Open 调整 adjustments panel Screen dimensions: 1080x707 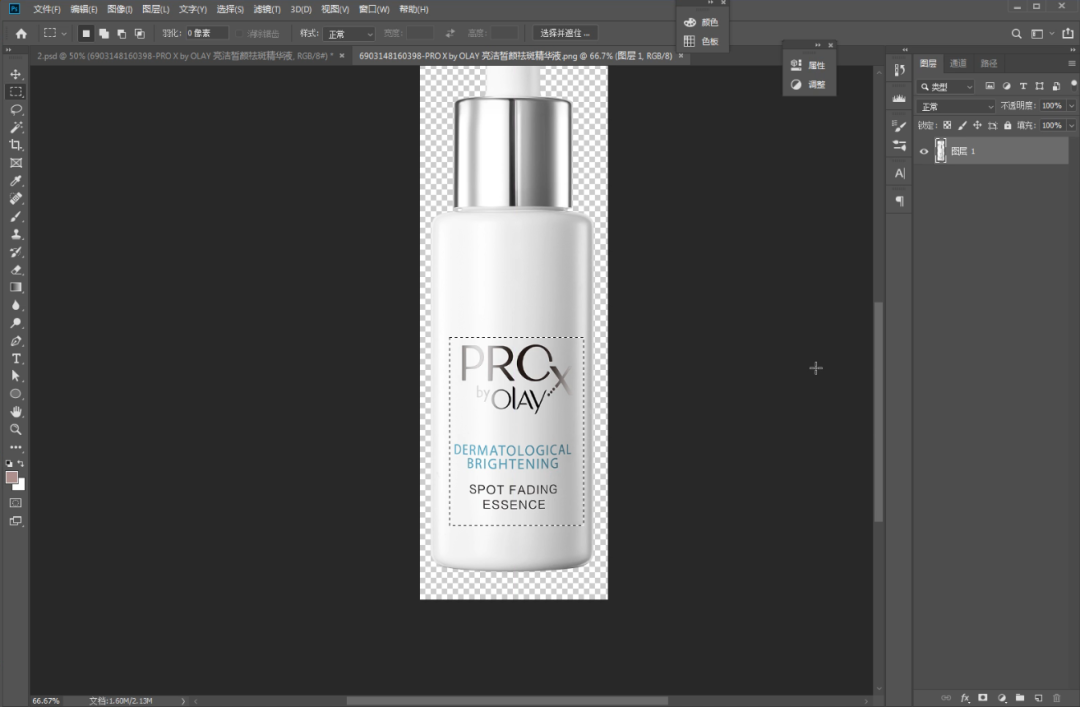(809, 84)
